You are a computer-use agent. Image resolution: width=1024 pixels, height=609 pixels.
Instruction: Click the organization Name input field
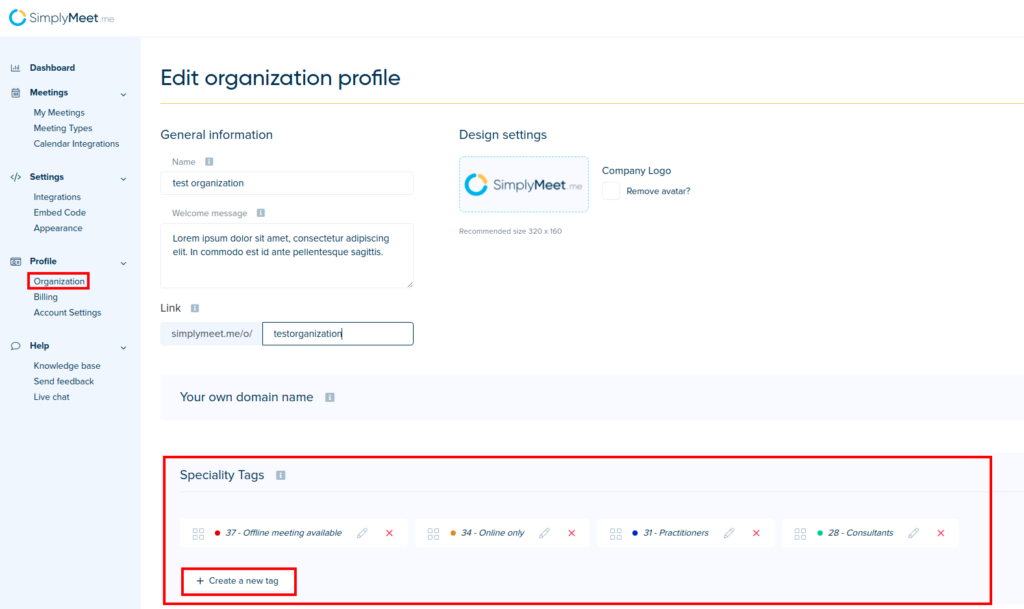287,183
